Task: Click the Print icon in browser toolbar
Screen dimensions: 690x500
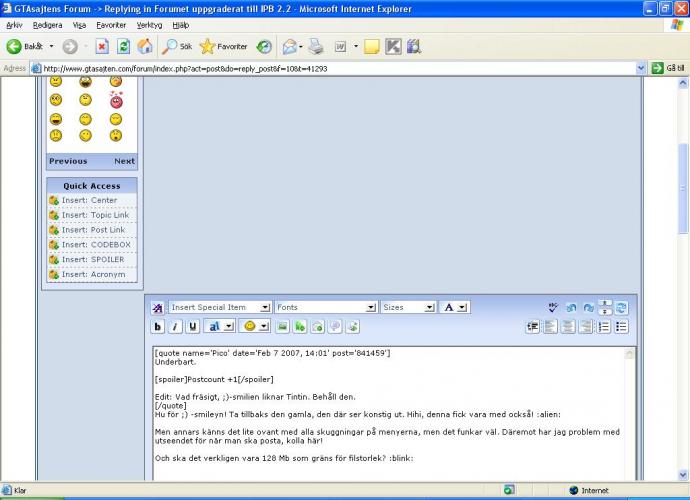Action: coord(316,46)
